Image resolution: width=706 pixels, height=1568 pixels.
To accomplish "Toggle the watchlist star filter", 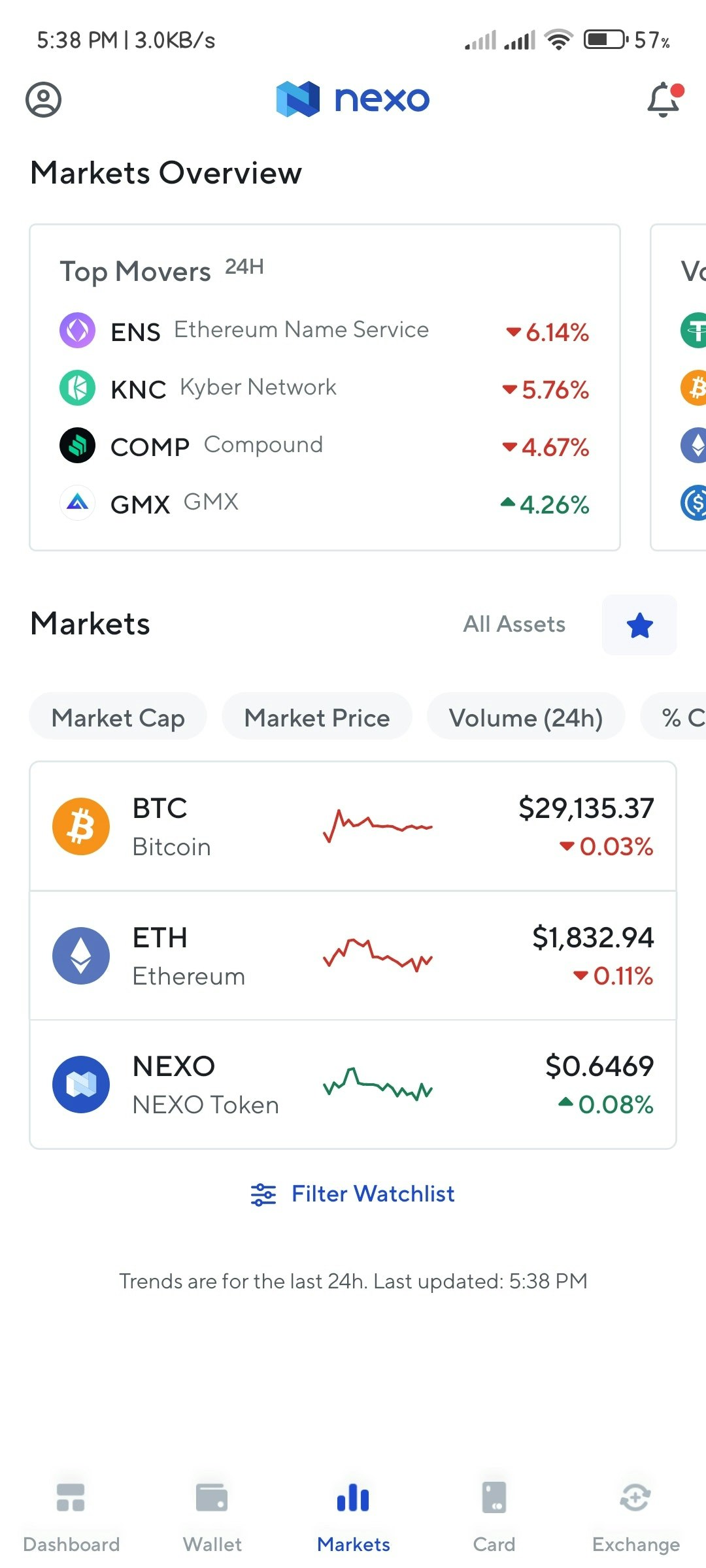I will pos(639,625).
